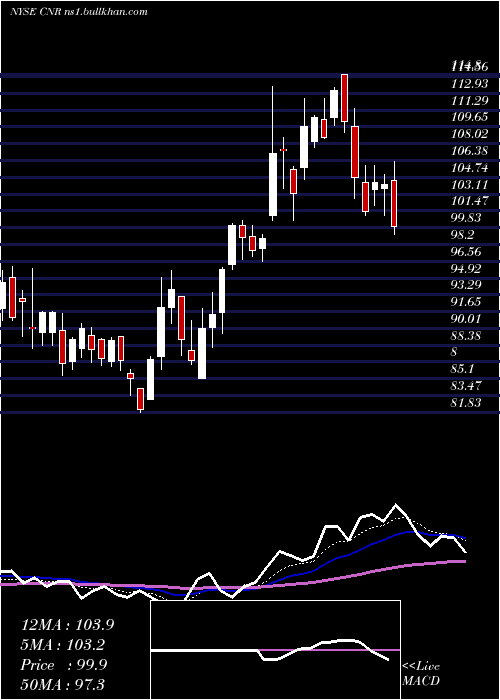The width and height of the screenshot is (500, 700).
Task: Select the 111.29 price axis label
Action: click(x=469, y=100)
